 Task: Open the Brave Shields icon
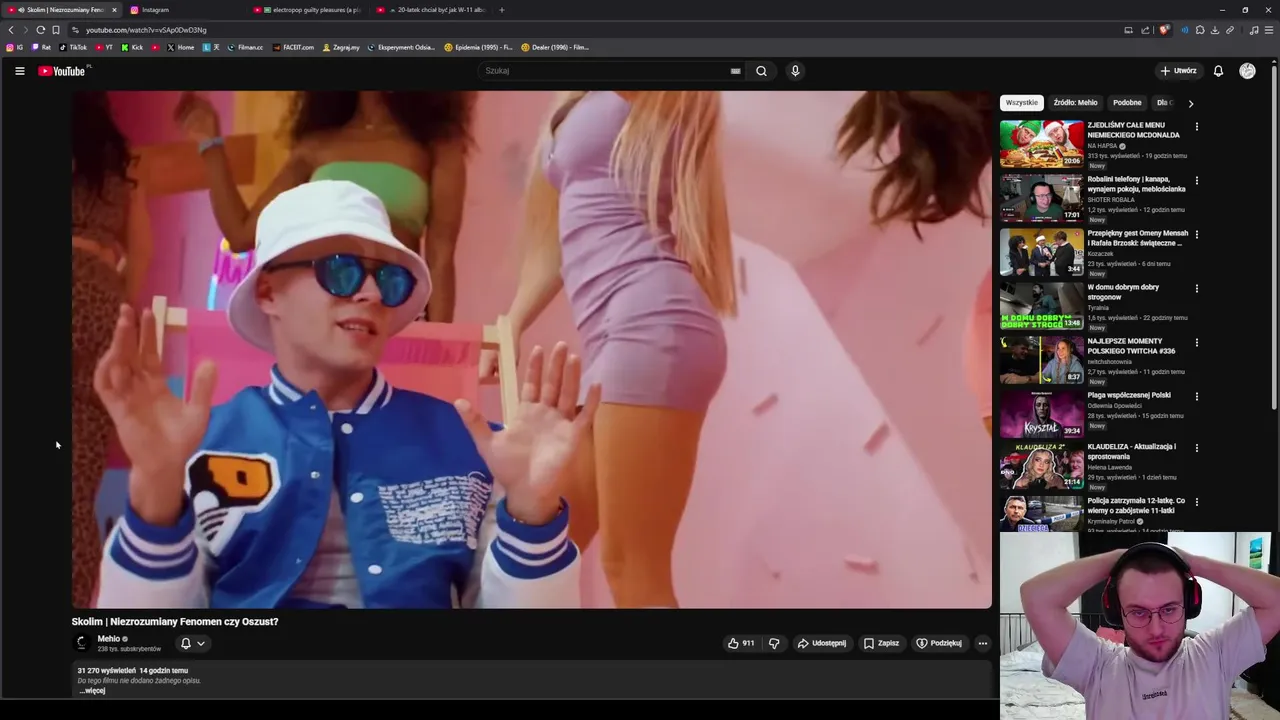[x=1164, y=30]
